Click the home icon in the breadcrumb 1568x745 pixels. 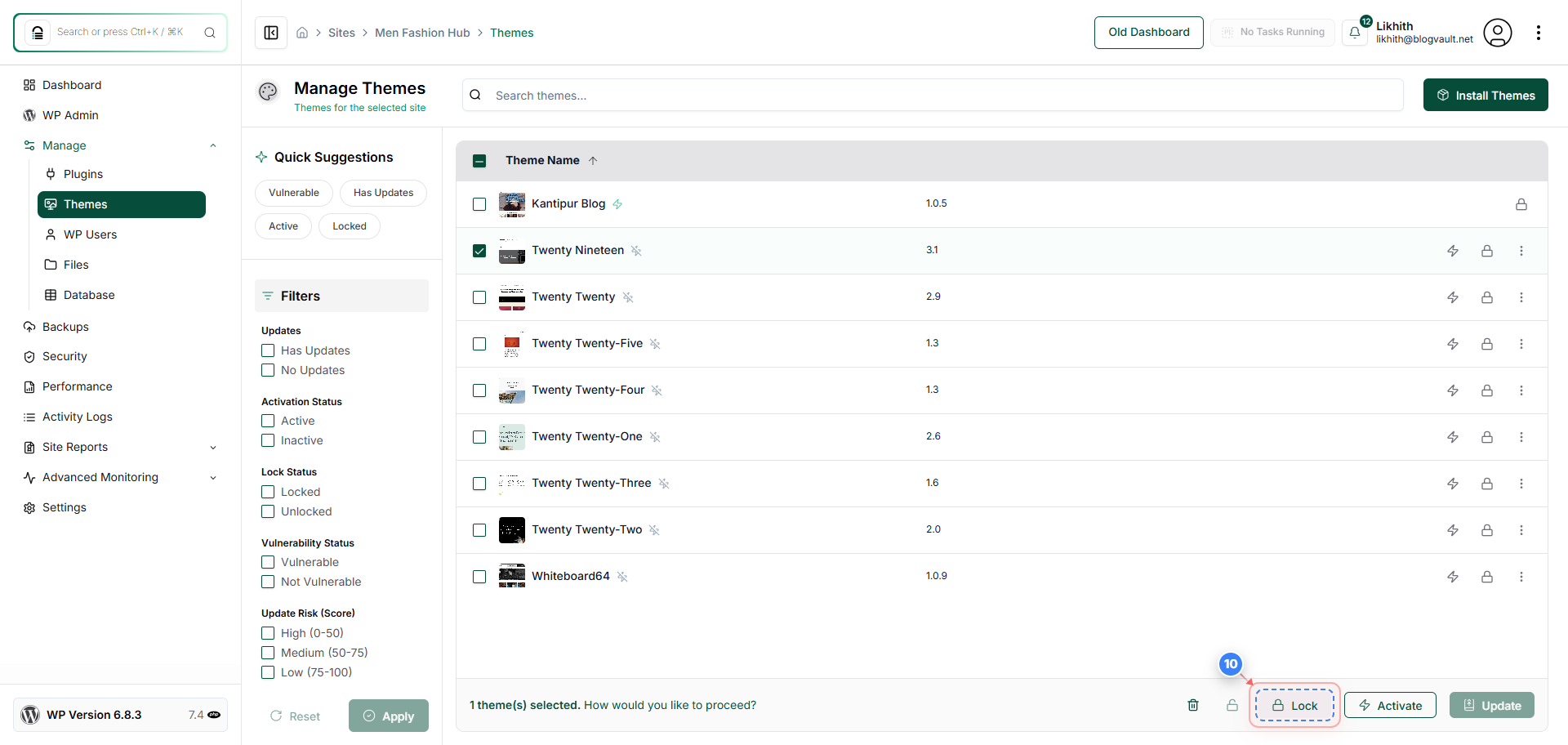(302, 32)
